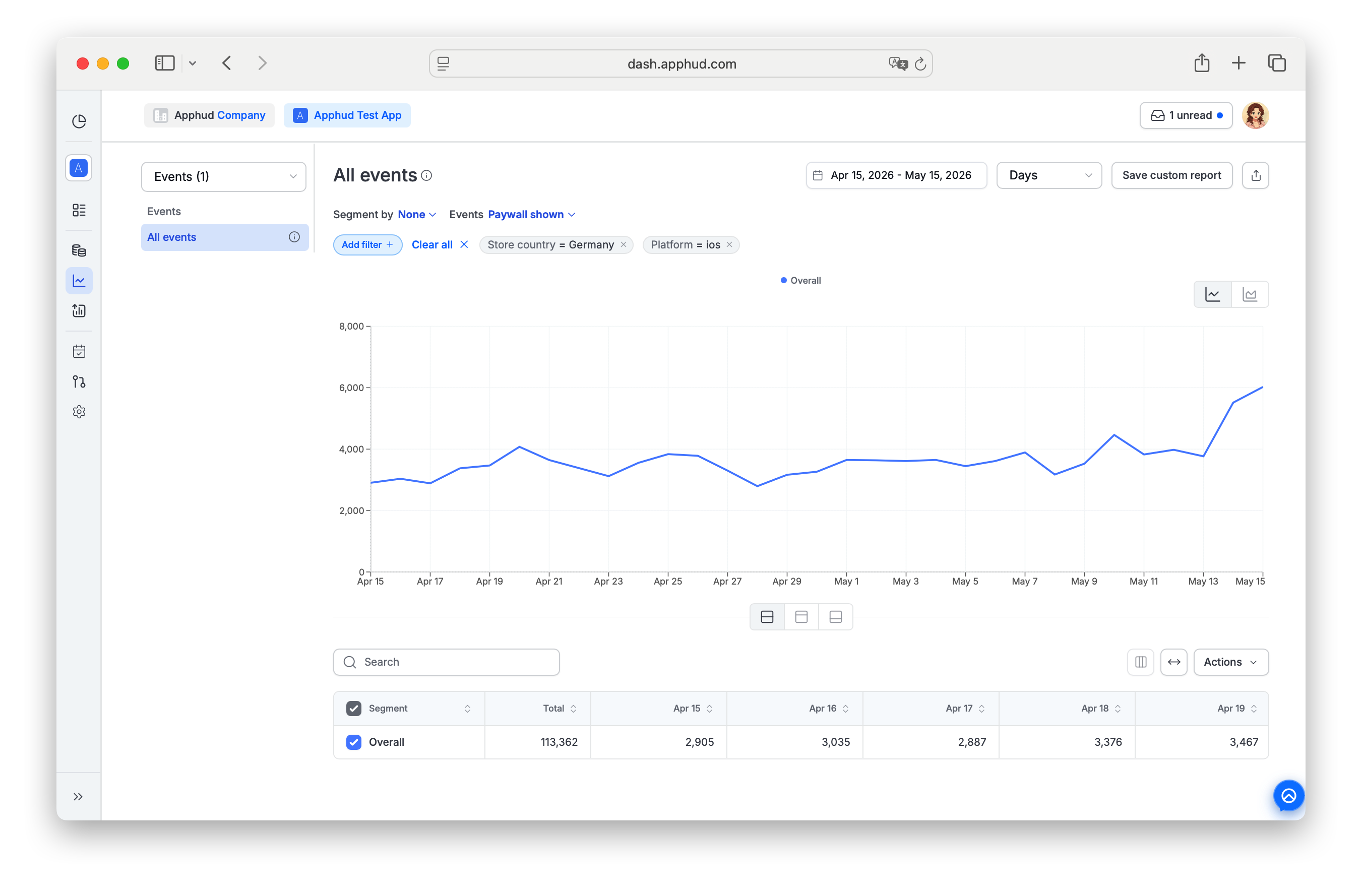Viewport: 1362px width, 896px height.
Task: Open the Days granularity dropdown
Action: (1048, 175)
